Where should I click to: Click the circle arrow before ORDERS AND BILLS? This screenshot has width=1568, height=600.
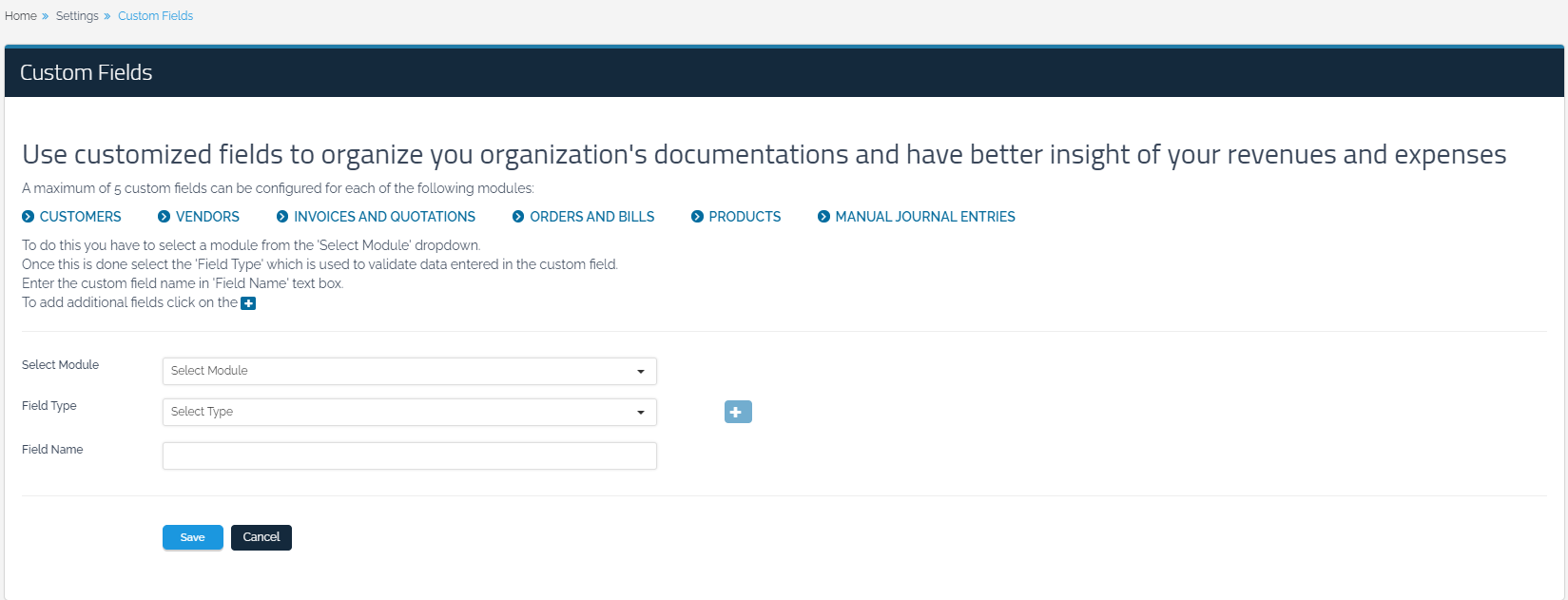[518, 217]
